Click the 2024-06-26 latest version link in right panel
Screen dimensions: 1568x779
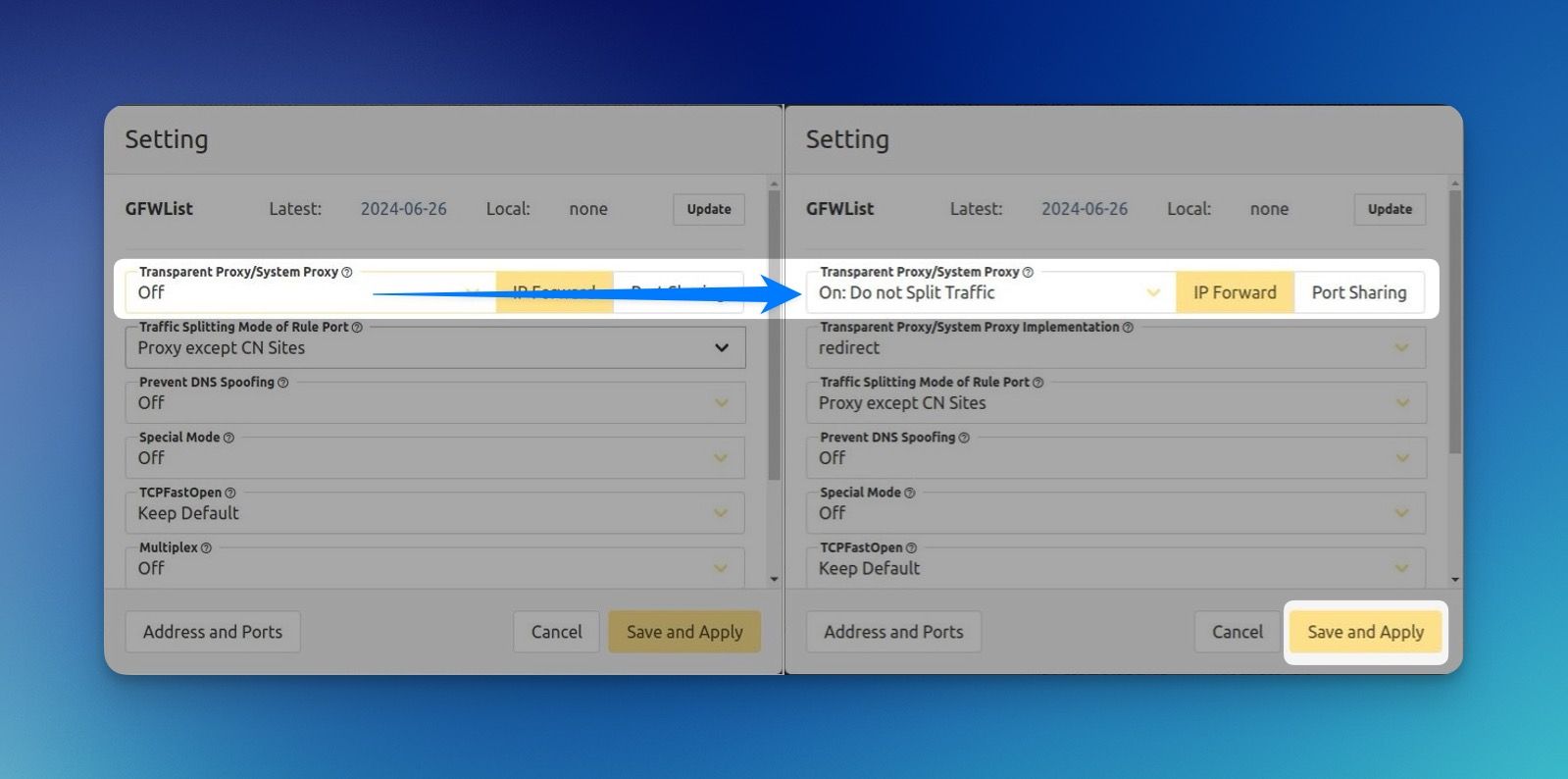click(x=1084, y=209)
